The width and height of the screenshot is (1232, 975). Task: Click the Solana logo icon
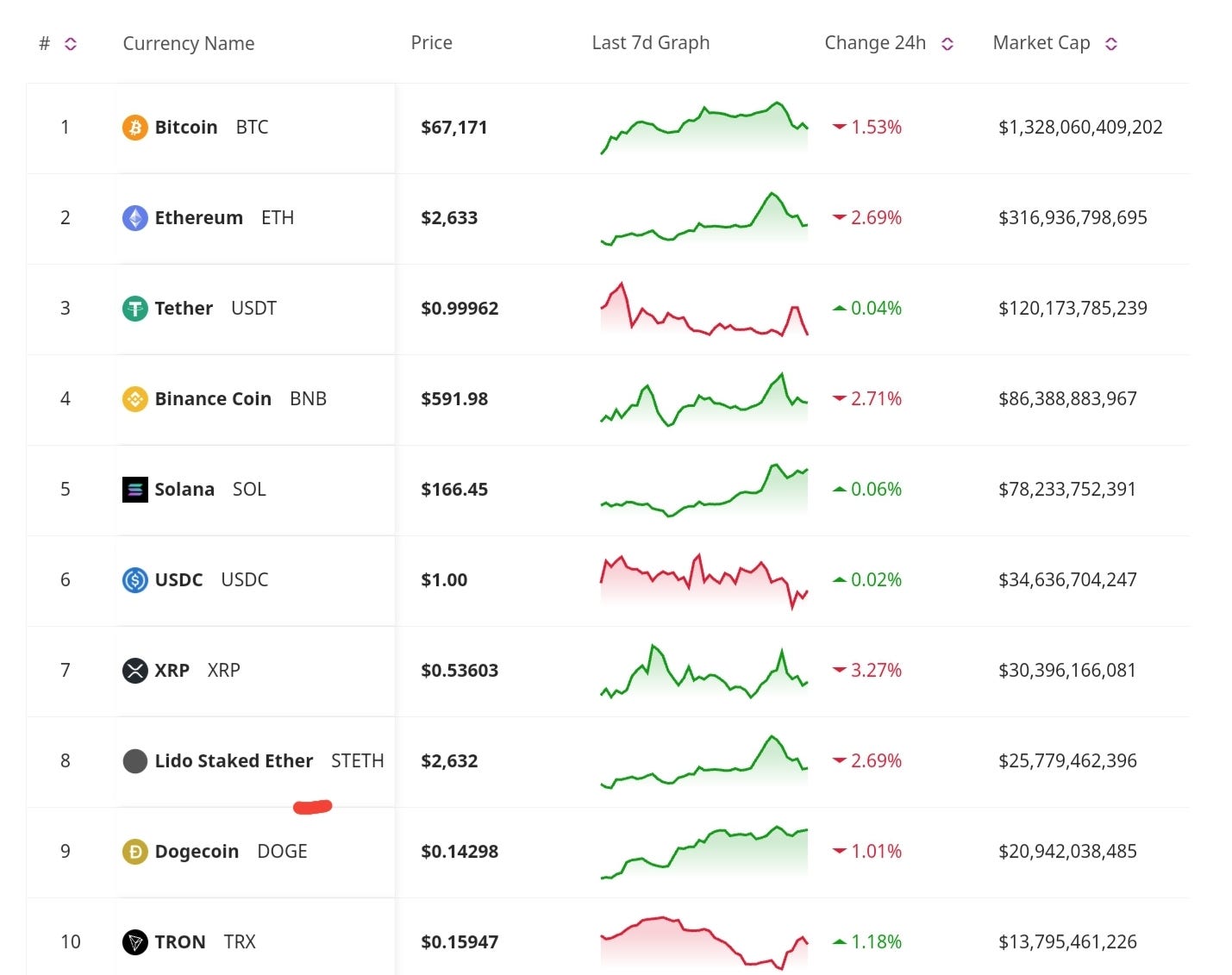point(134,490)
